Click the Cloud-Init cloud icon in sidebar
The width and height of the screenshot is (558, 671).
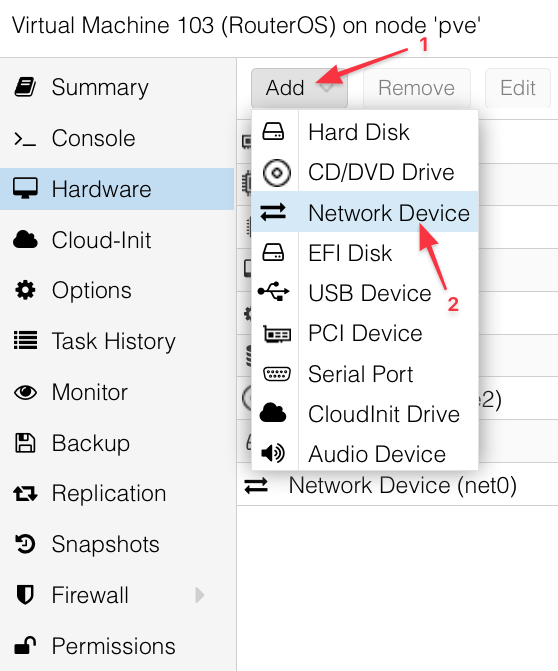pos(25,240)
